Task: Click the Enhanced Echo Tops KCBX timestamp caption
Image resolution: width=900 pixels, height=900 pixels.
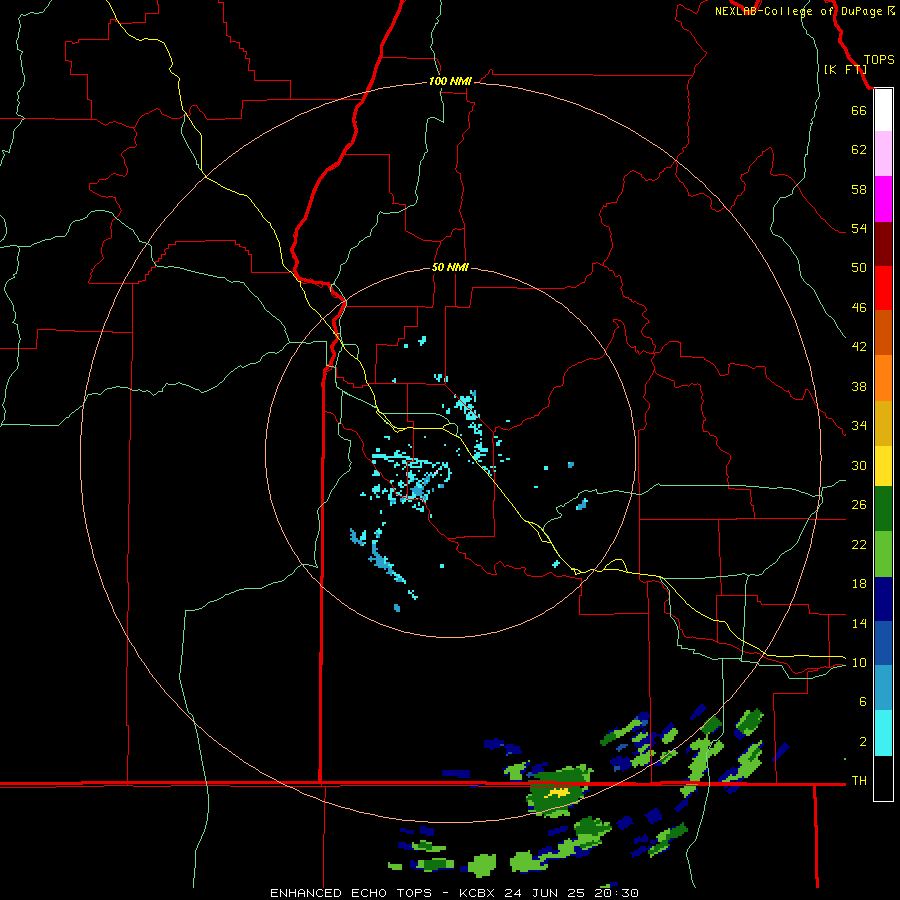Action: click(x=454, y=893)
